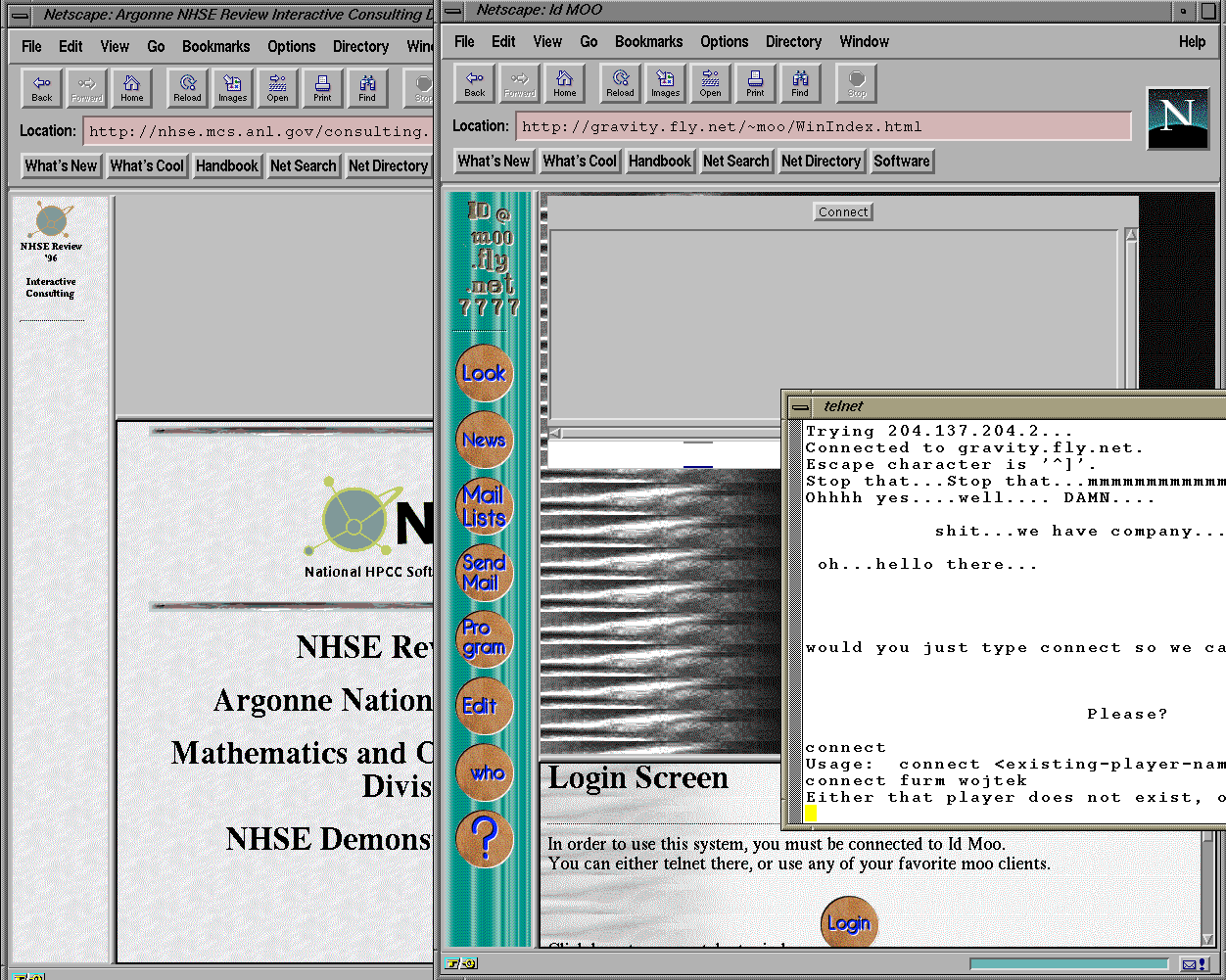Click the who round sidebar button
This screenshot has height=980, width=1226.
(x=484, y=772)
